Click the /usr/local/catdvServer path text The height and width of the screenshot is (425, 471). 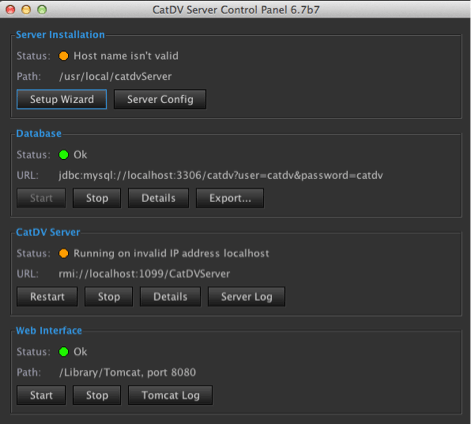(x=115, y=77)
